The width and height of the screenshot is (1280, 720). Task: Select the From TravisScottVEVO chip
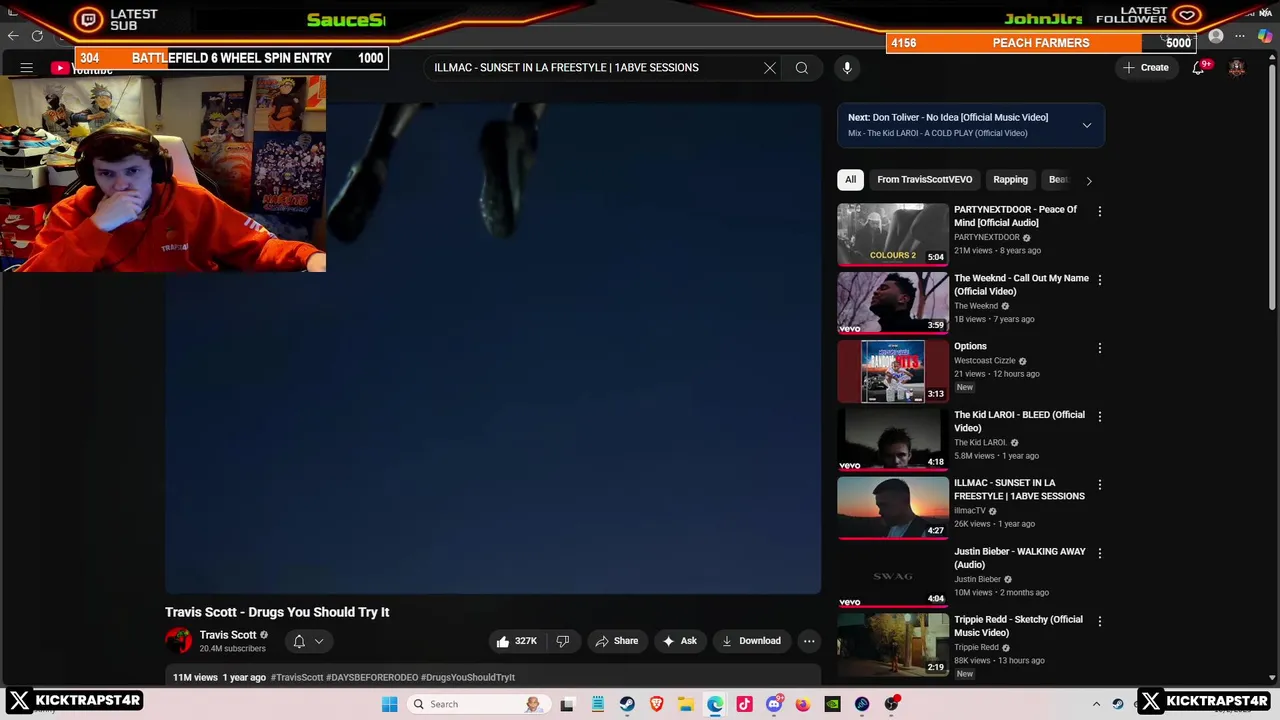point(925,180)
